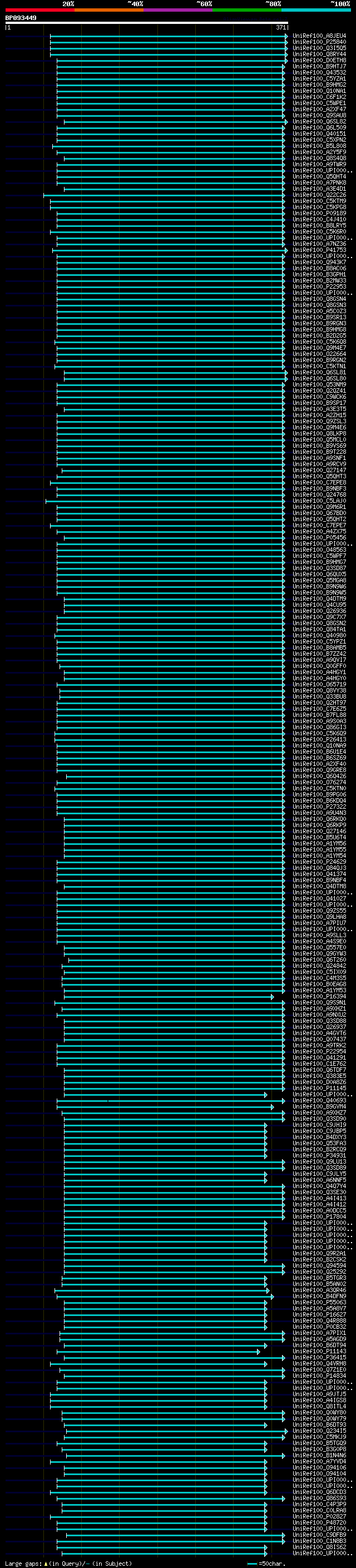Select the UniRef100_B4DXY3 label
The width and height of the screenshot is (356, 1568).
click(x=319, y=1137)
